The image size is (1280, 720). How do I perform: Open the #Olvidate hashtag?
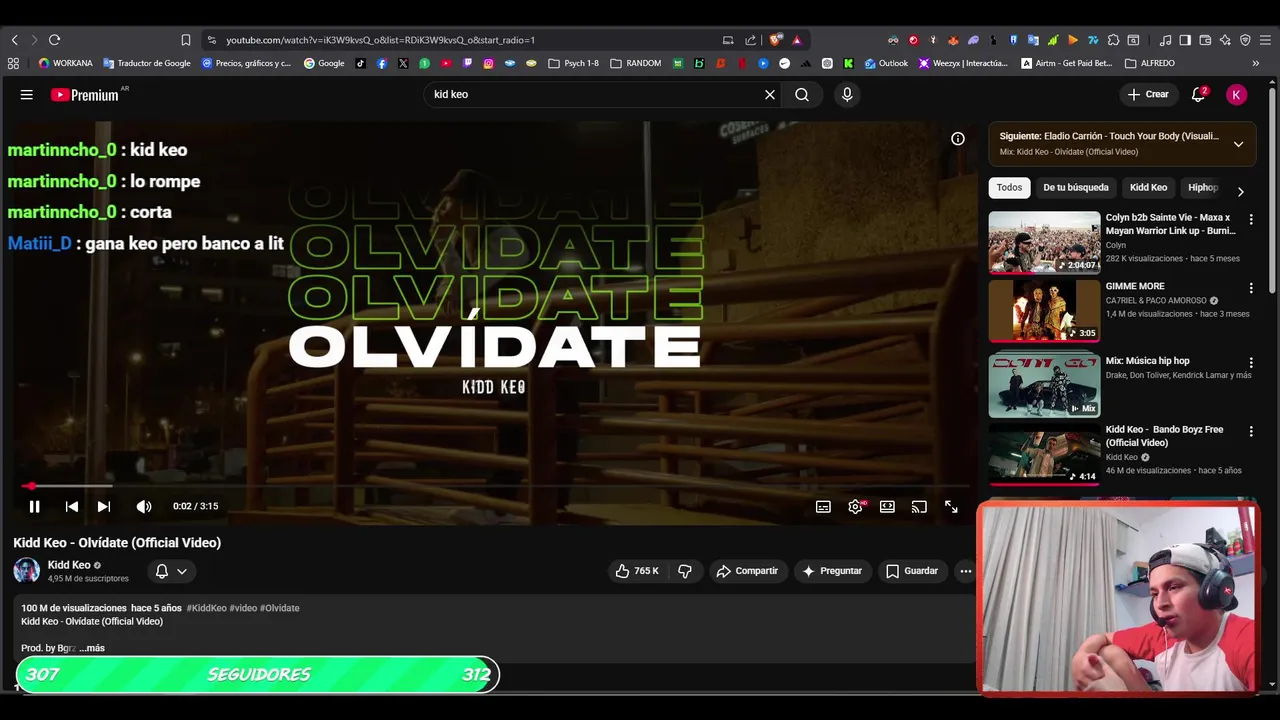pyautogui.click(x=280, y=608)
